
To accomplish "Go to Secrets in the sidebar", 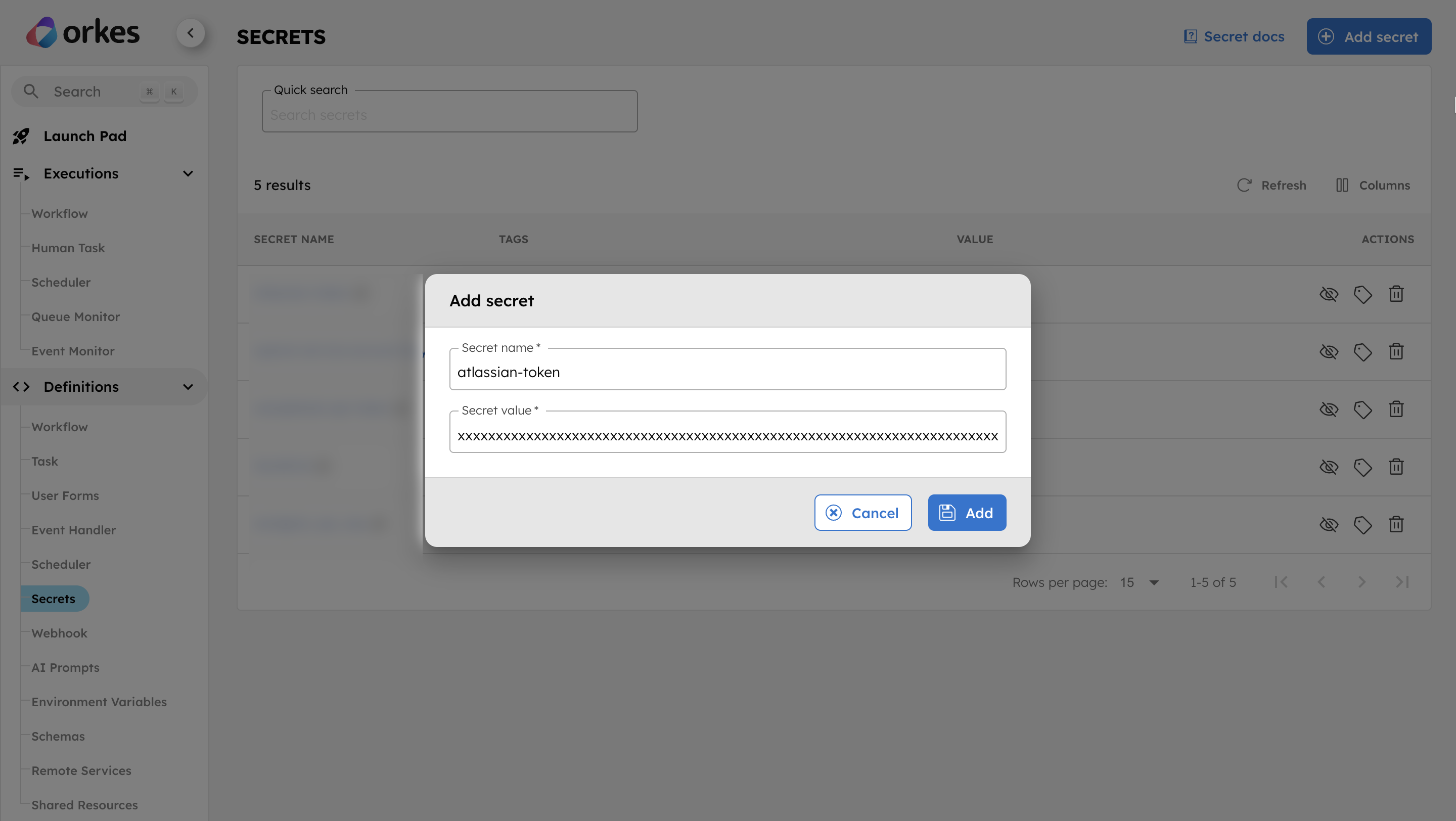I will pyautogui.click(x=54, y=599).
